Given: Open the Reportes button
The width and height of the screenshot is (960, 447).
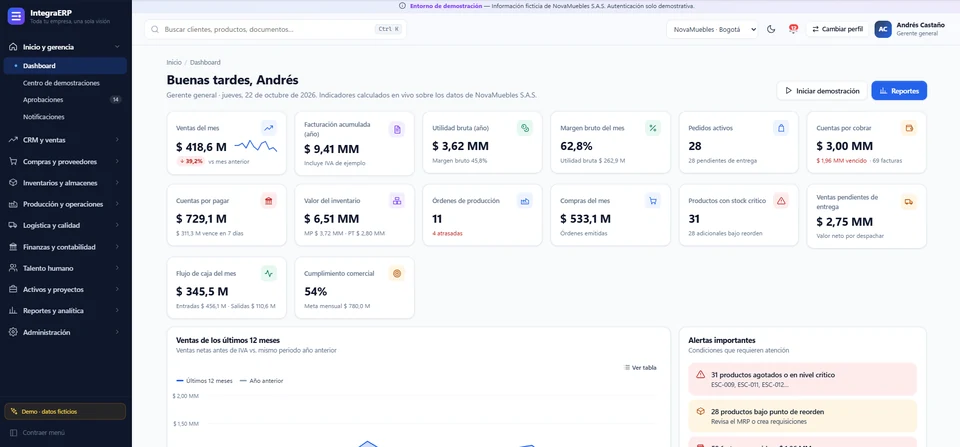Looking at the screenshot, I should point(899,91).
